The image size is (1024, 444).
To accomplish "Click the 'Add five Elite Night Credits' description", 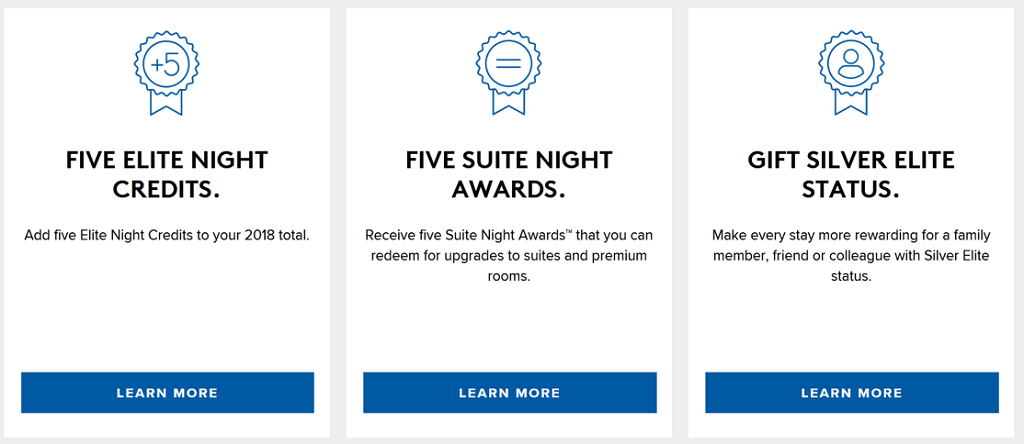I will click(167, 236).
